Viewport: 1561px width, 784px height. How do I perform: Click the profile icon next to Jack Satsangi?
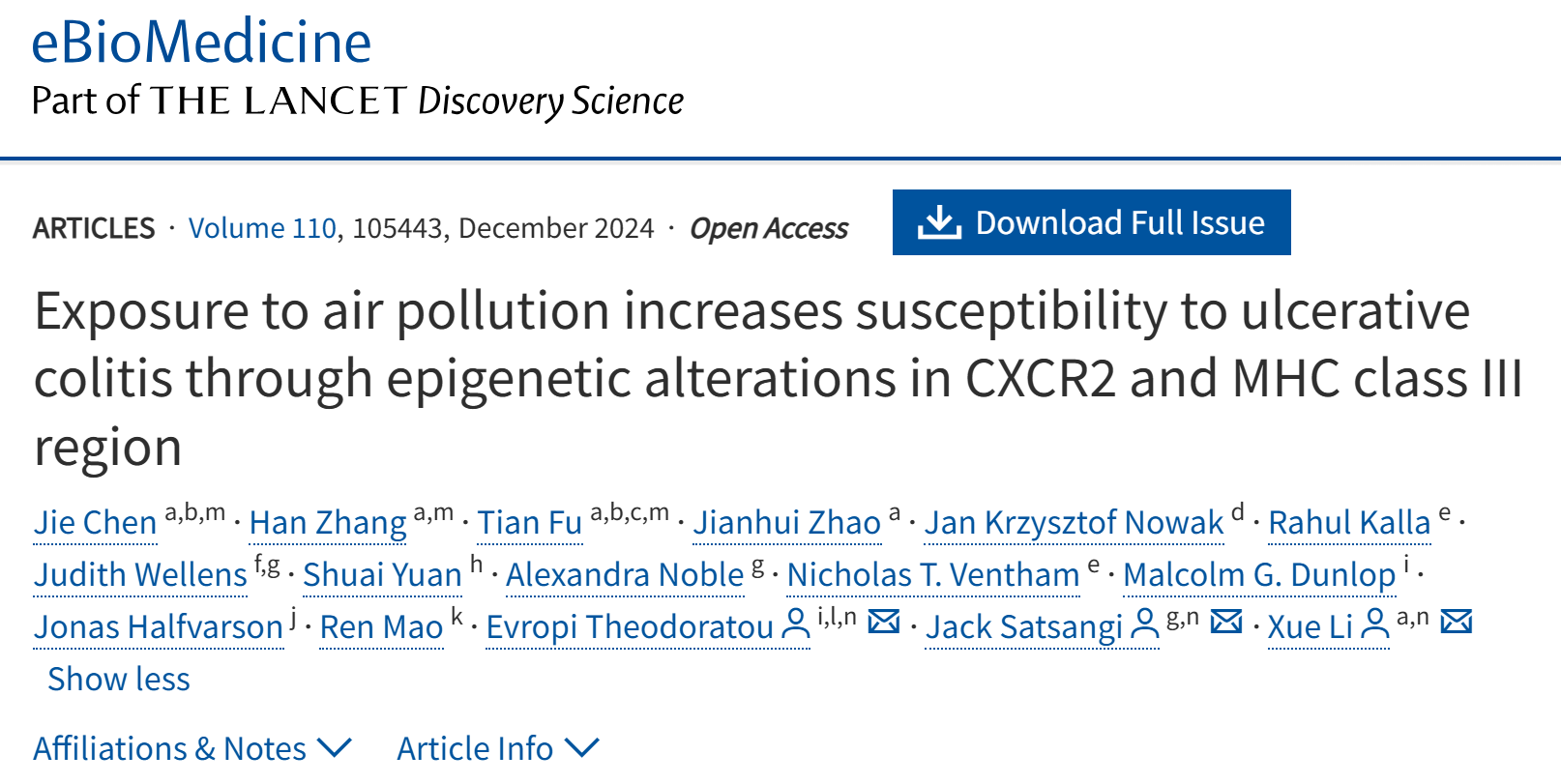[x=1144, y=624]
